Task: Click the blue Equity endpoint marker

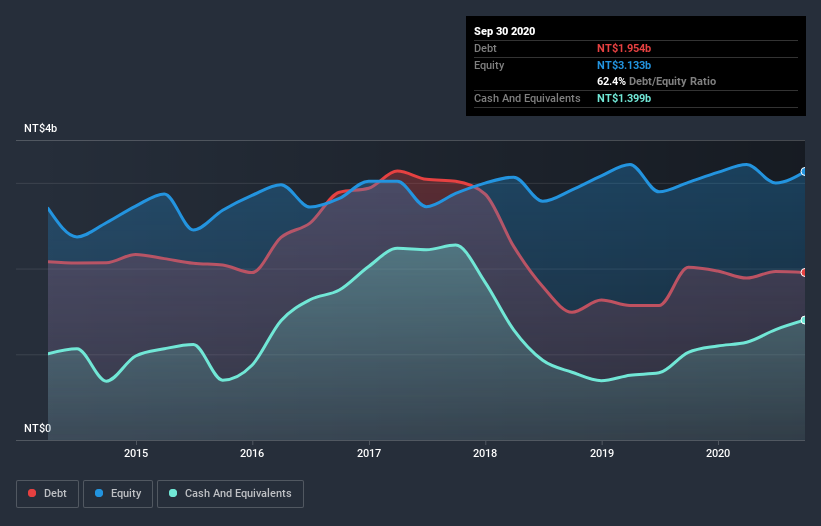Action: (804, 172)
